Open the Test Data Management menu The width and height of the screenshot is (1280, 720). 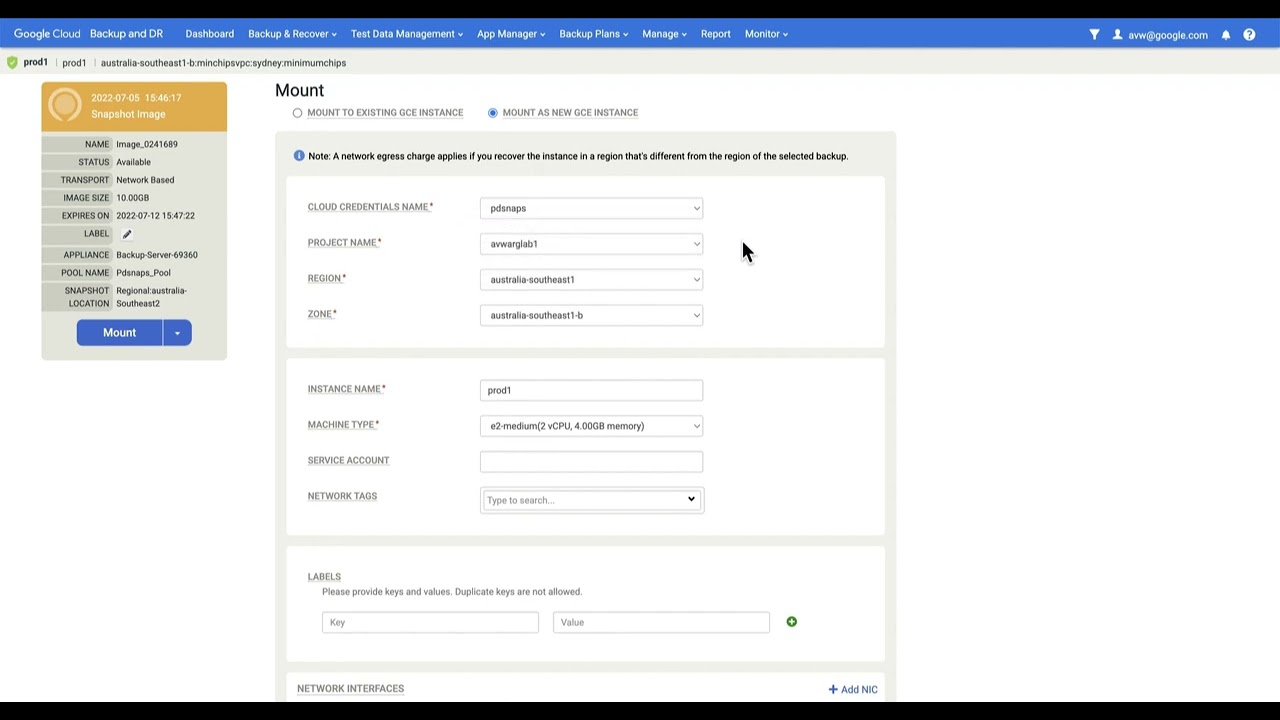point(407,34)
